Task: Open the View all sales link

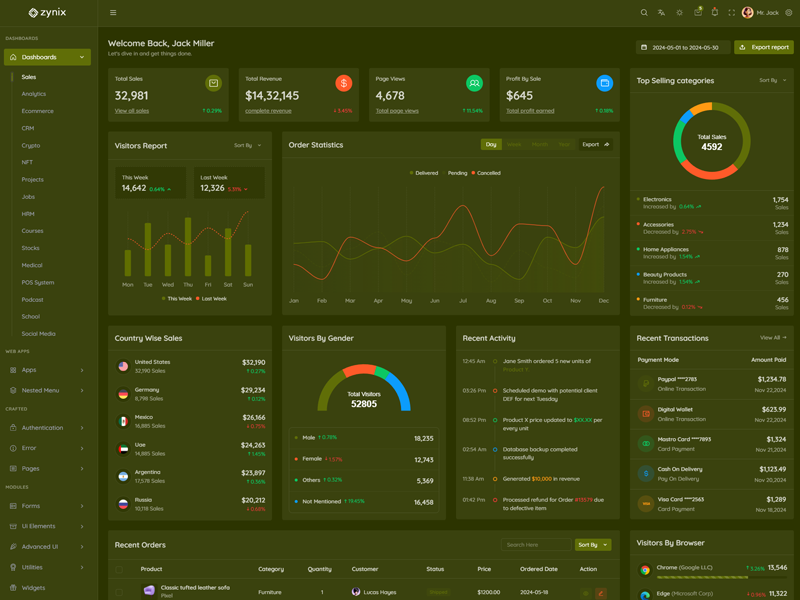Action: pos(132,111)
